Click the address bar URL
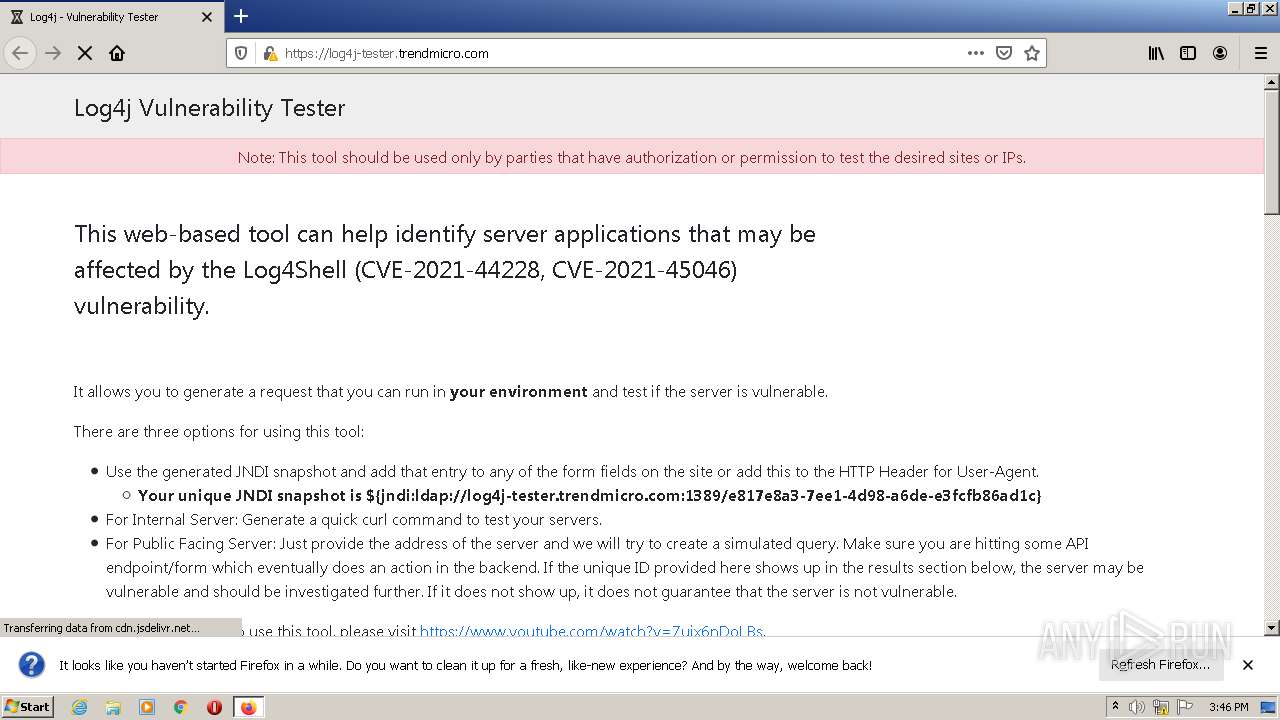Viewport: 1280px width, 720px height. click(386, 53)
